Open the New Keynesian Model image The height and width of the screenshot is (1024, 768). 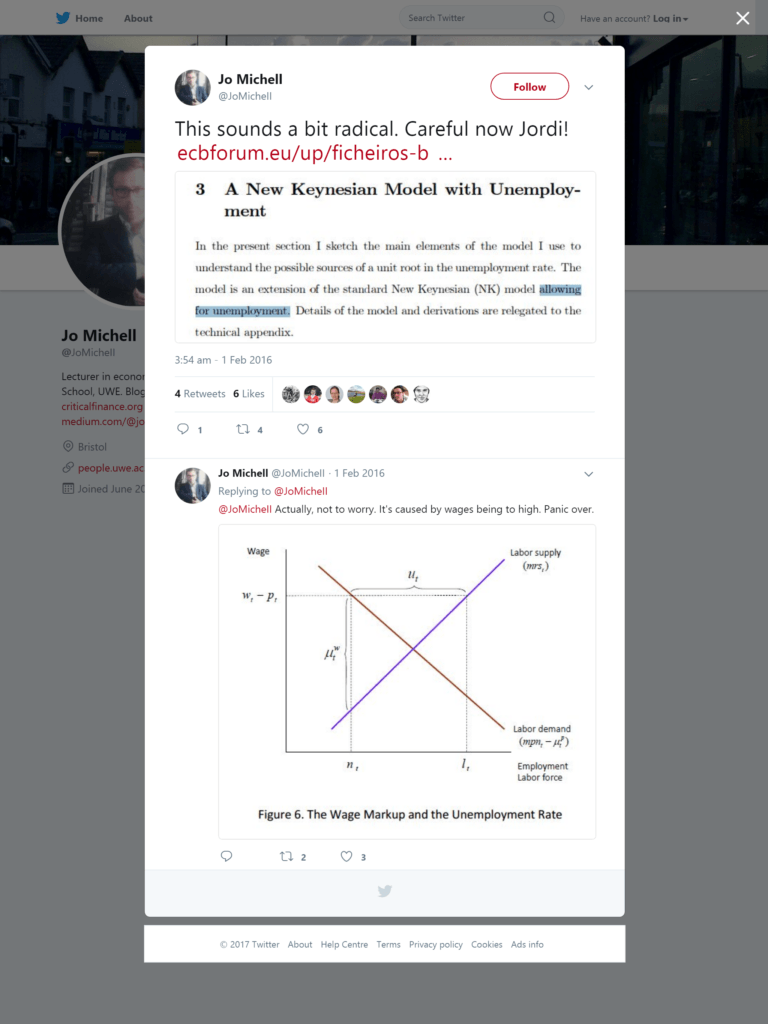[385, 257]
